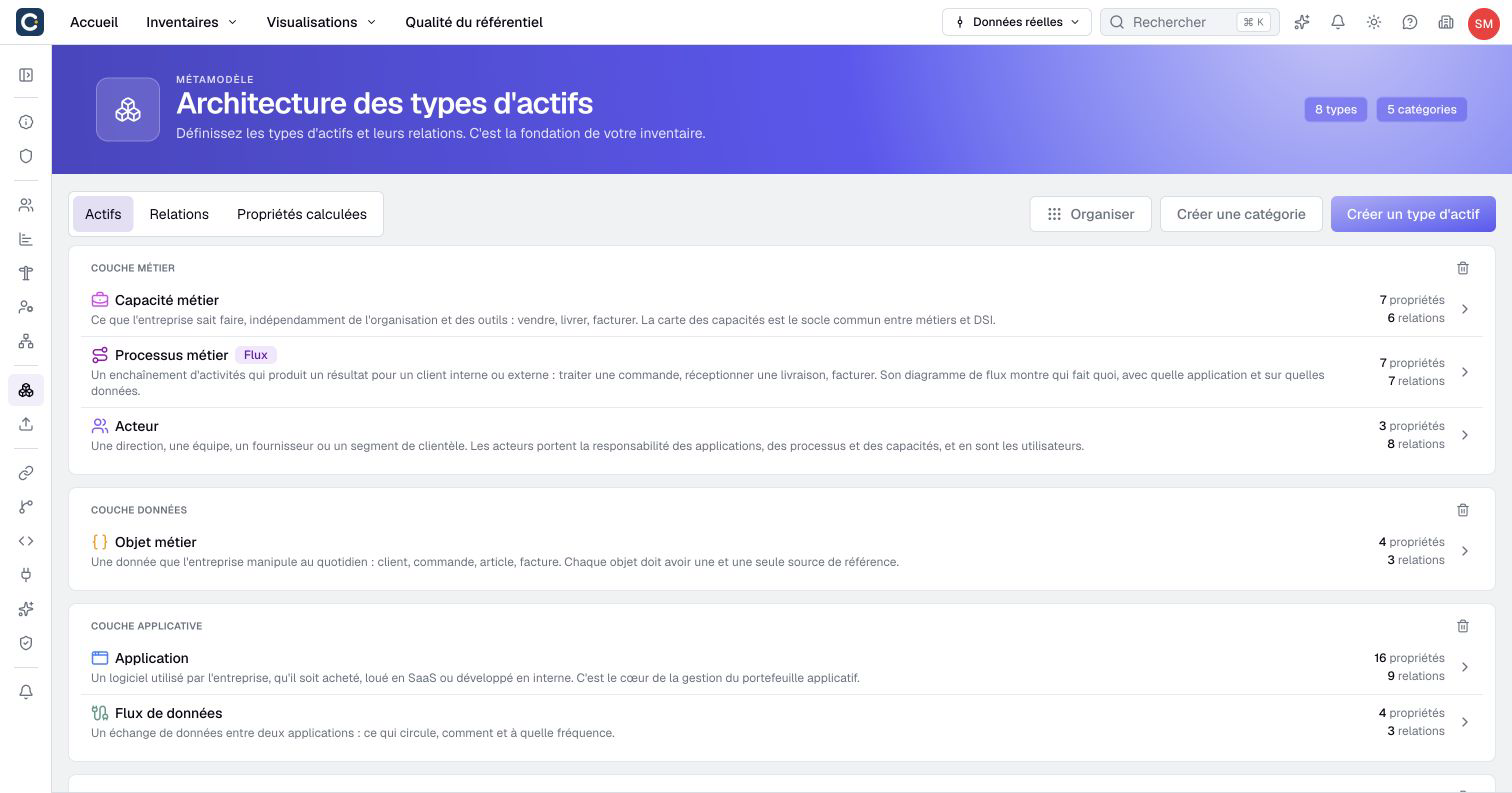Open the SM user avatar menu

(1484, 23)
